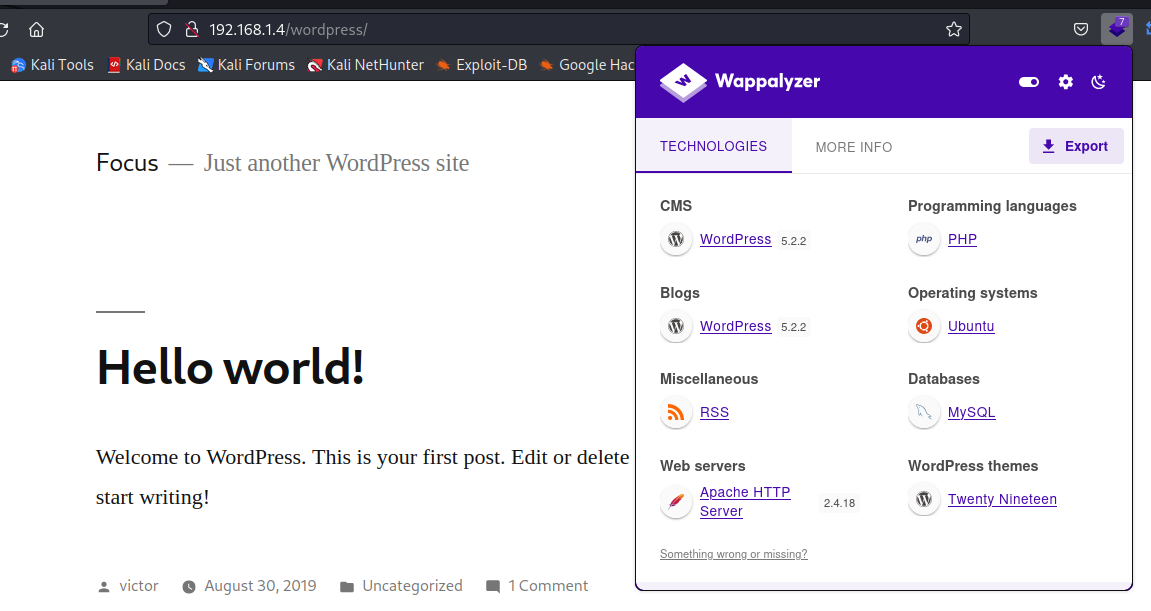Switch to the TECHNOLOGIES tab

click(x=714, y=146)
